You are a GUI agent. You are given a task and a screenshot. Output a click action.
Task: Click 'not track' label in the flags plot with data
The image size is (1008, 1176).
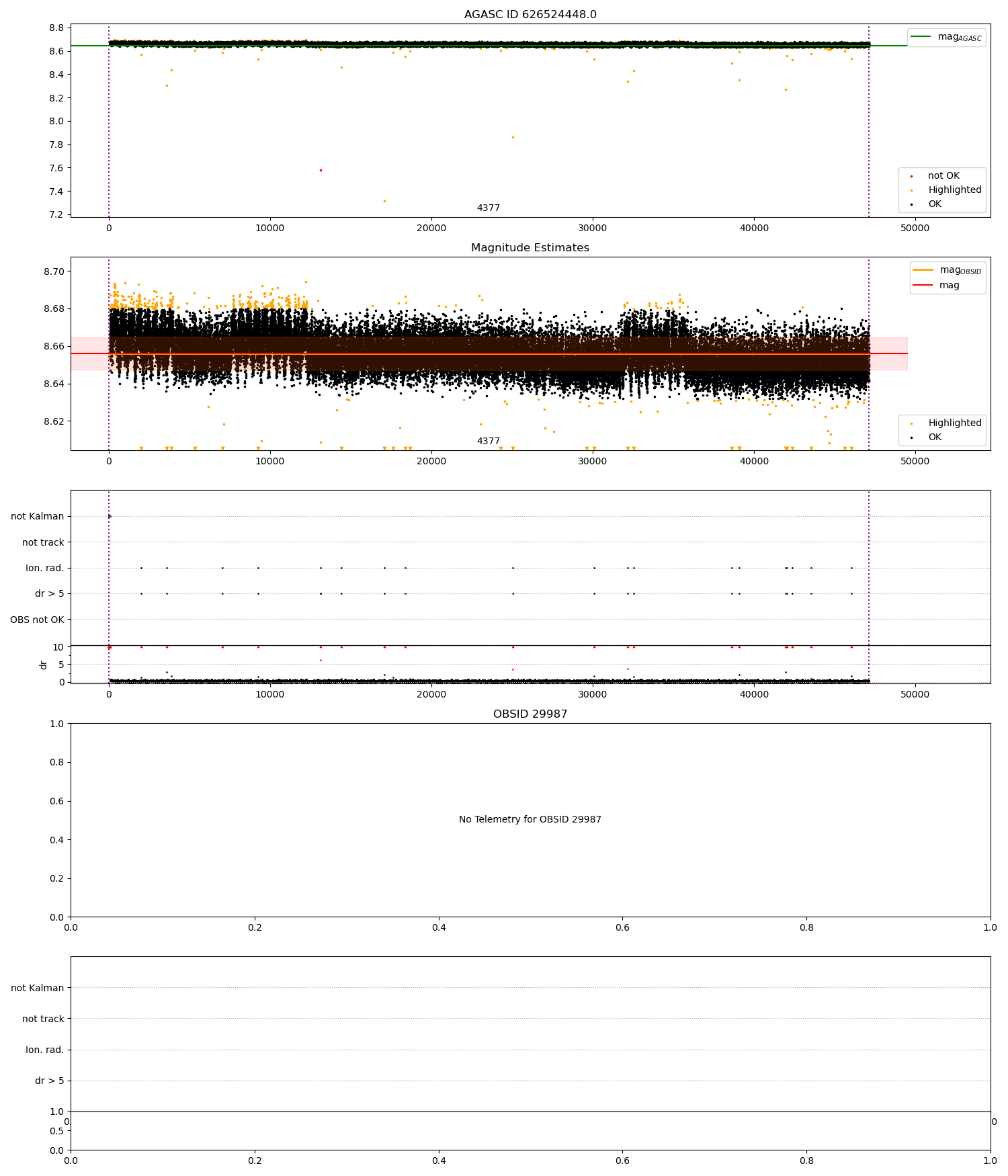[x=43, y=542]
